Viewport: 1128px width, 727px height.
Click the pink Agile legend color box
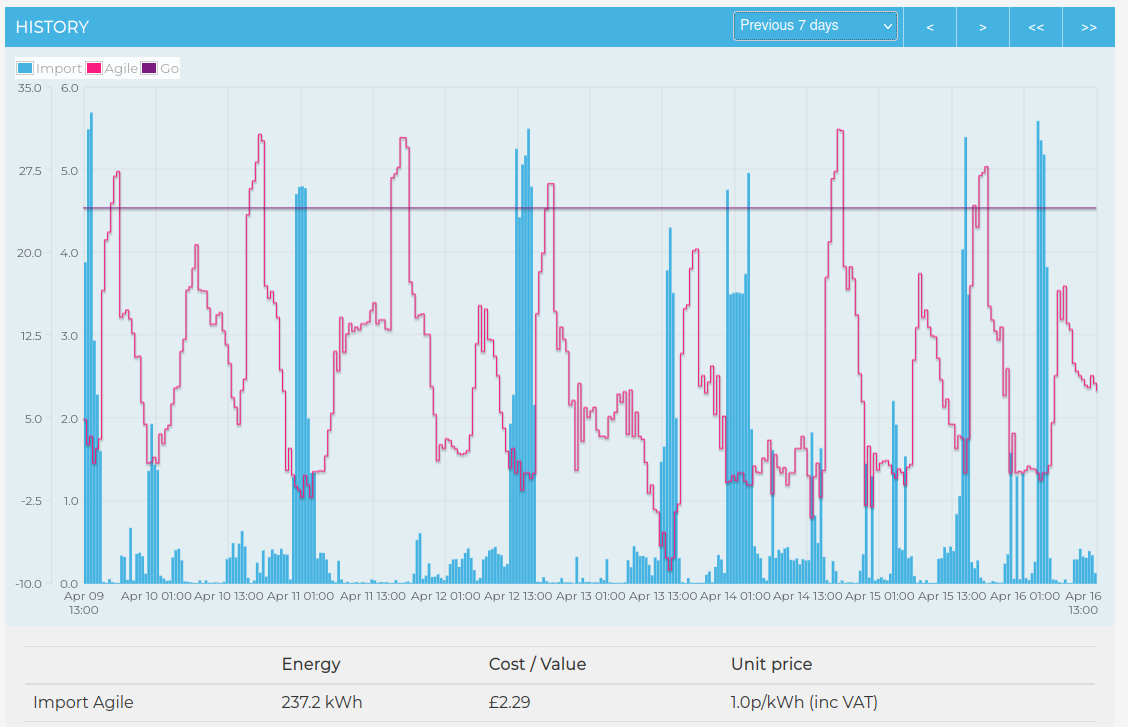coord(95,69)
